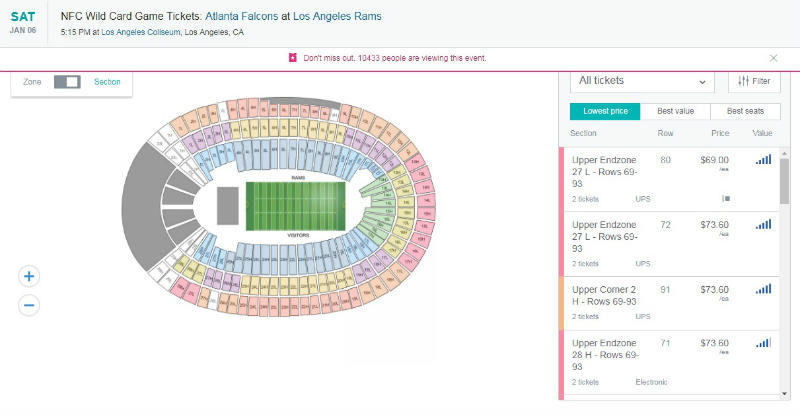Switch to the Best value tab
Viewport: 800px width, 415px height.
(676, 111)
